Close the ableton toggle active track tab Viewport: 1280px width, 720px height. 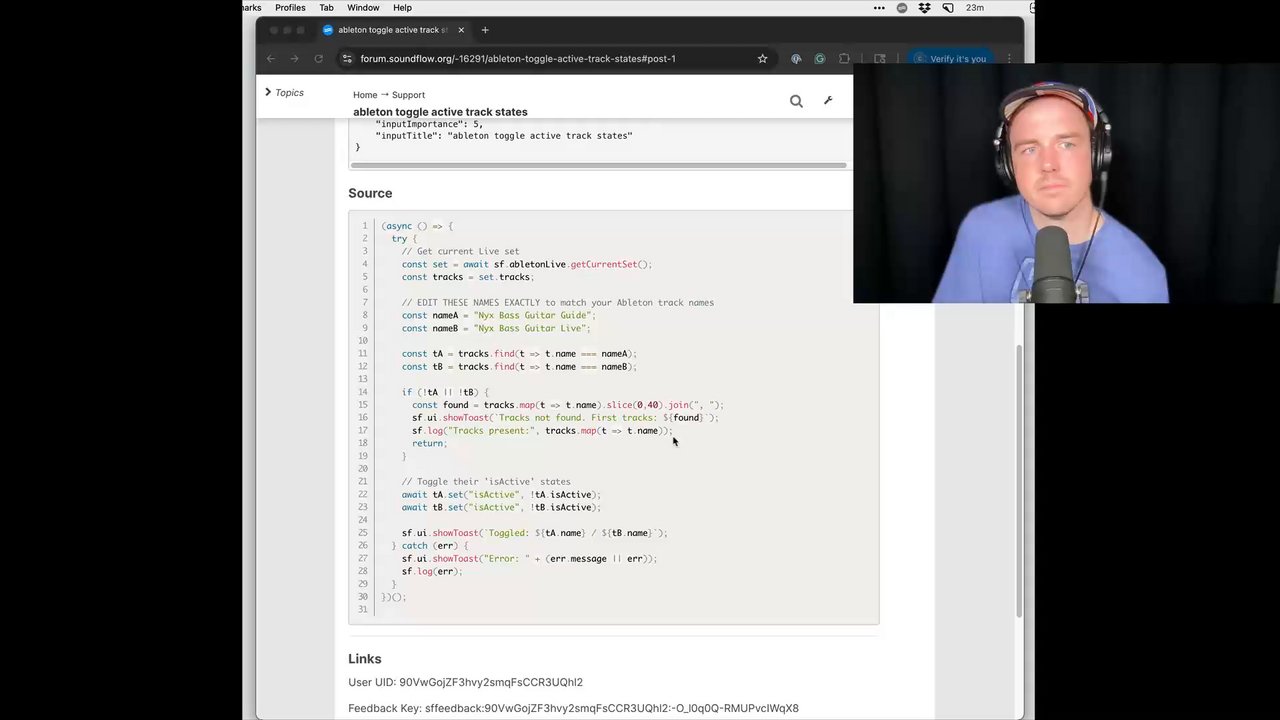(x=461, y=30)
